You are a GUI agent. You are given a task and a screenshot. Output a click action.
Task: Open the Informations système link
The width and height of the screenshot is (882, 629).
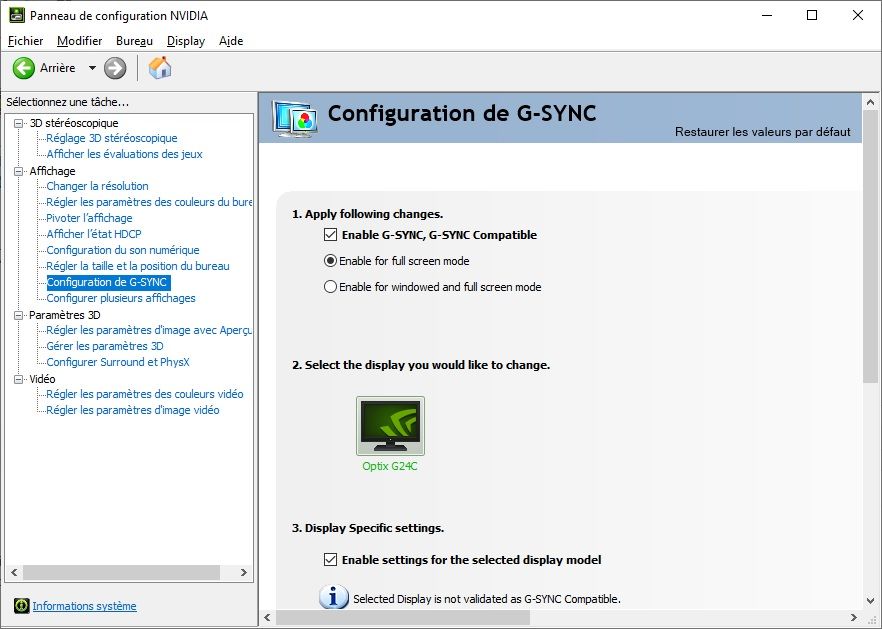[84, 606]
